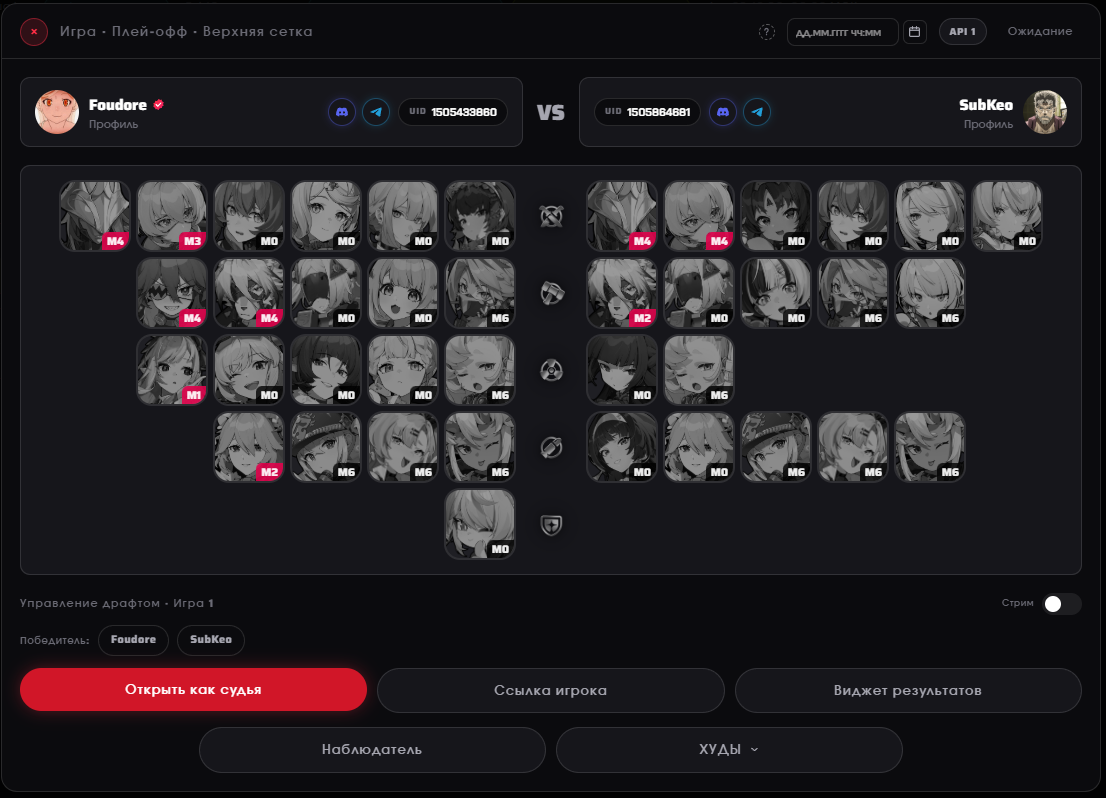Screen dimensions: 1106x798
Task: Select Foudore's only M1 character portrait
Action: coord(172,370)
